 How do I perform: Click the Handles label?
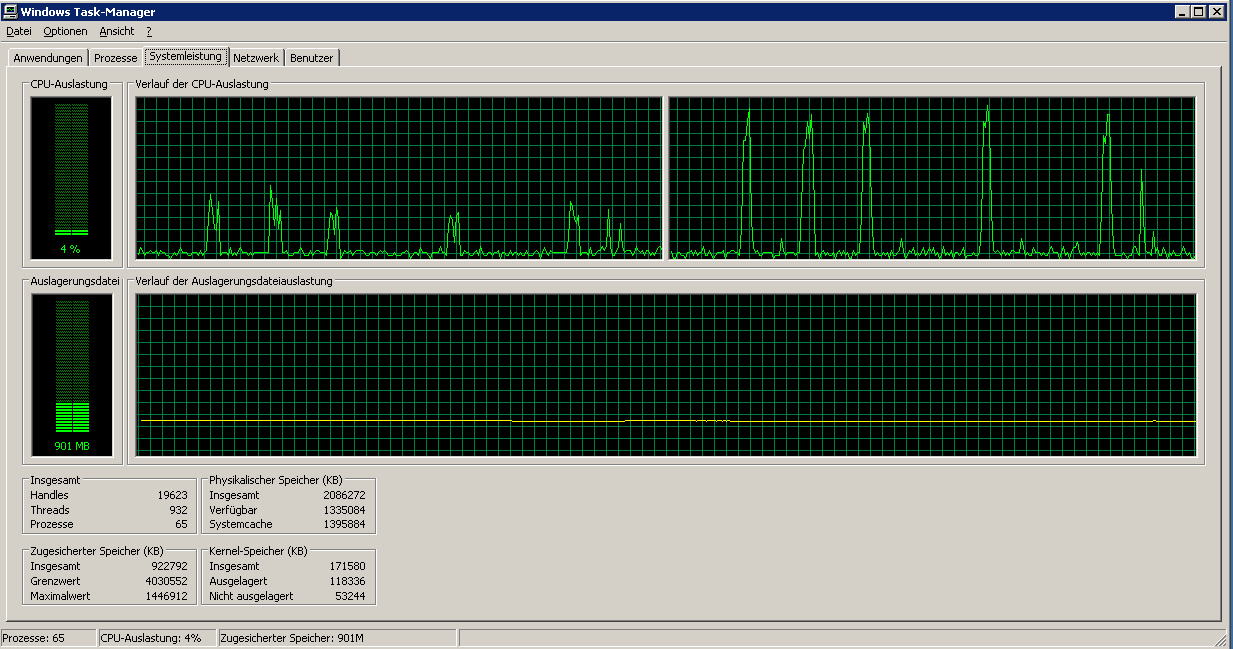point(49,495)
